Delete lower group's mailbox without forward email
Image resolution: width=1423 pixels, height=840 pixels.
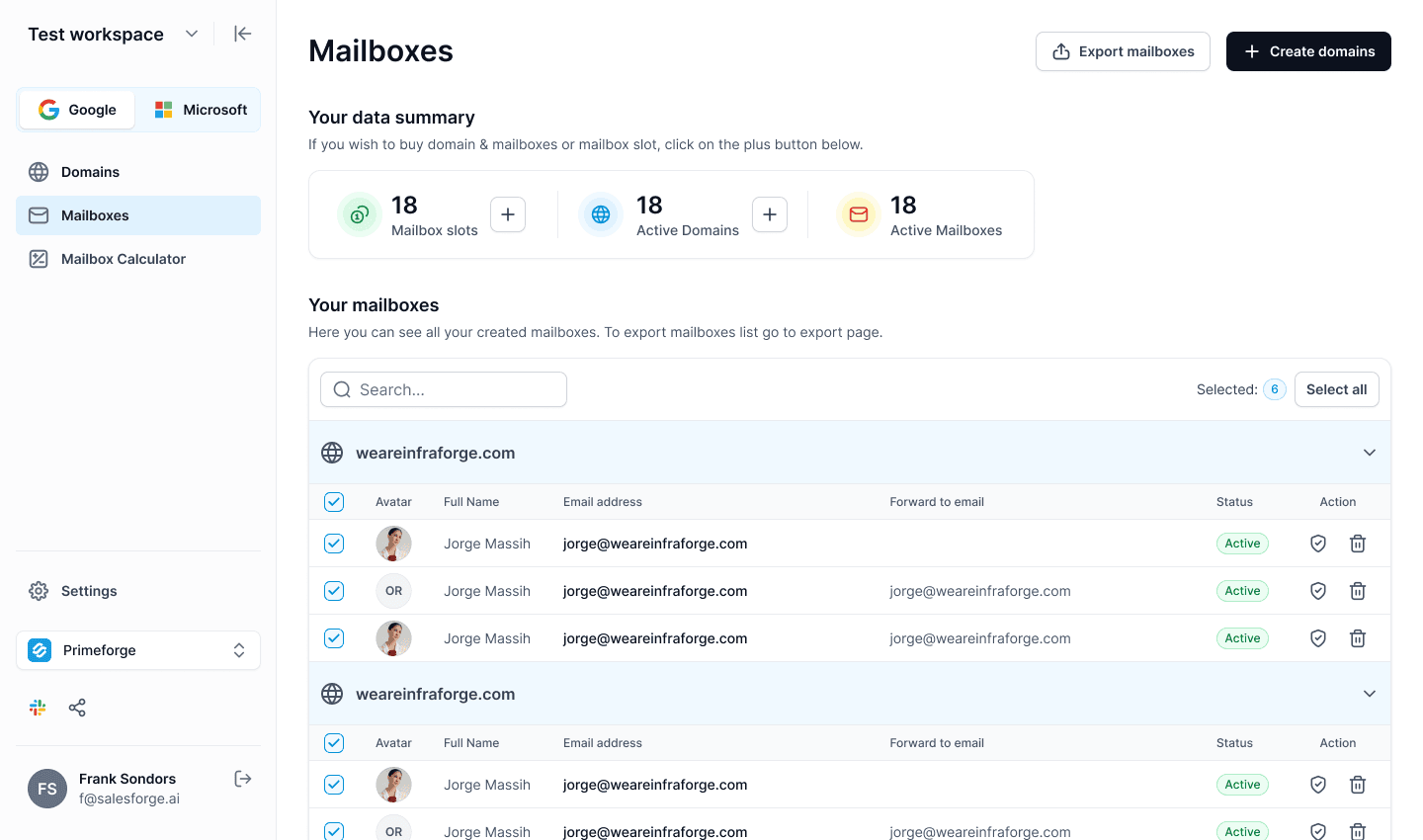point(1358,785)
